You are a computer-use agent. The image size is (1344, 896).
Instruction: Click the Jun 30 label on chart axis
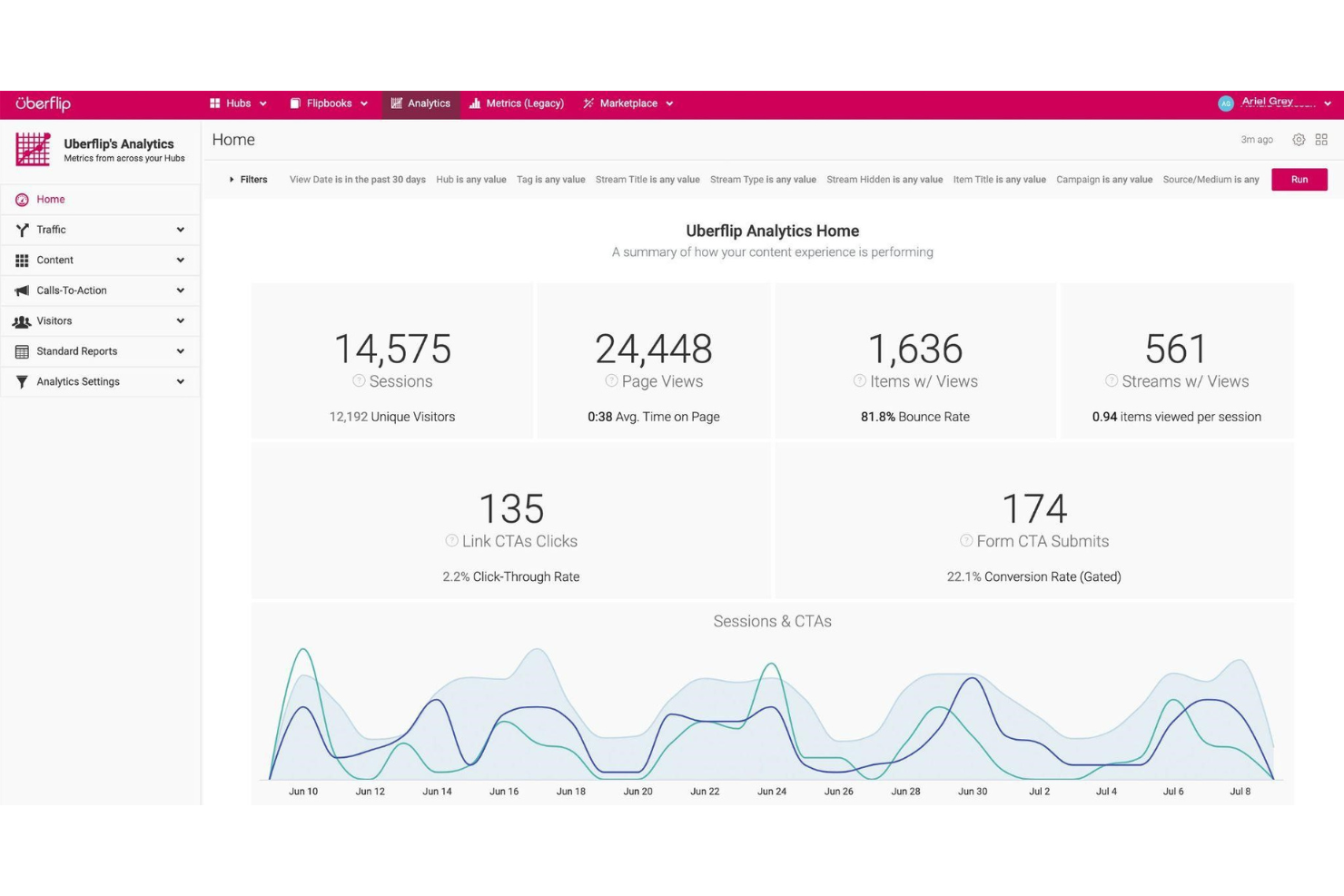pos(973,792)
